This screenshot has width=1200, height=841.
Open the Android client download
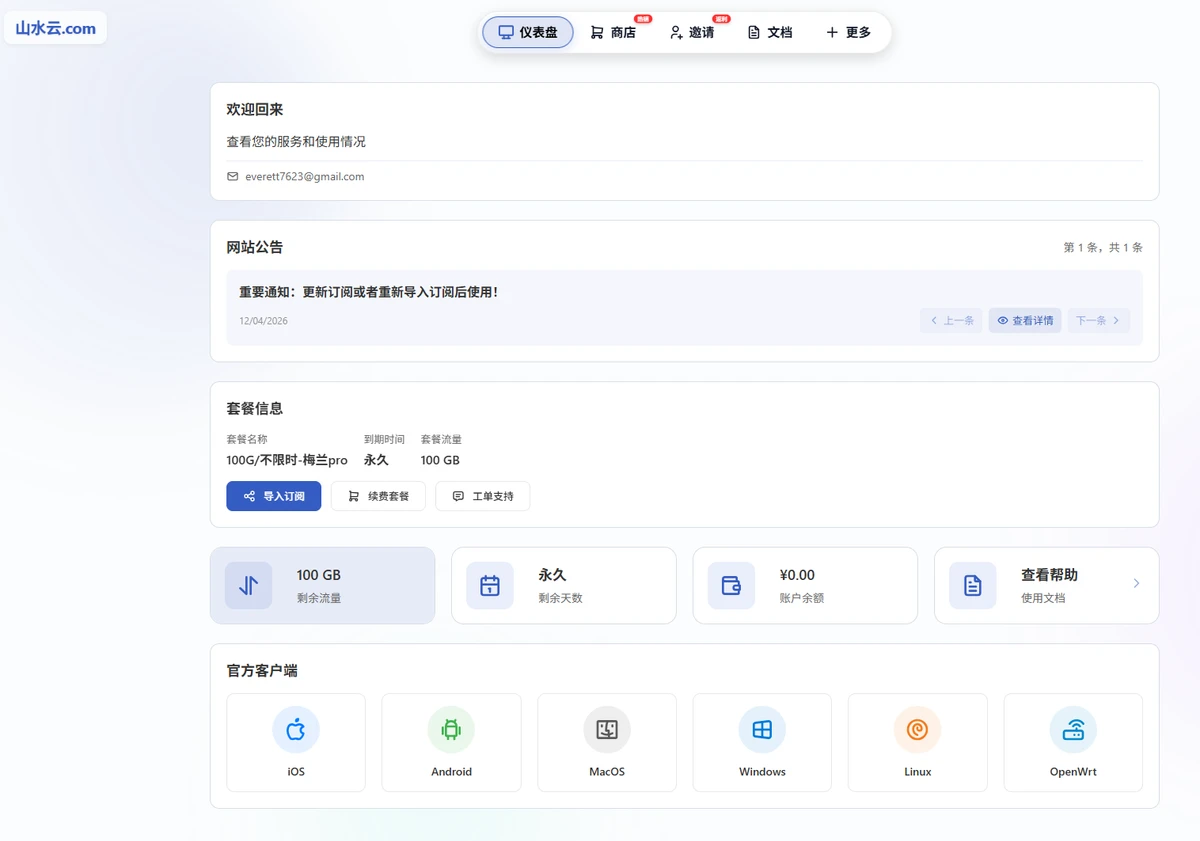tap(451, 742)
